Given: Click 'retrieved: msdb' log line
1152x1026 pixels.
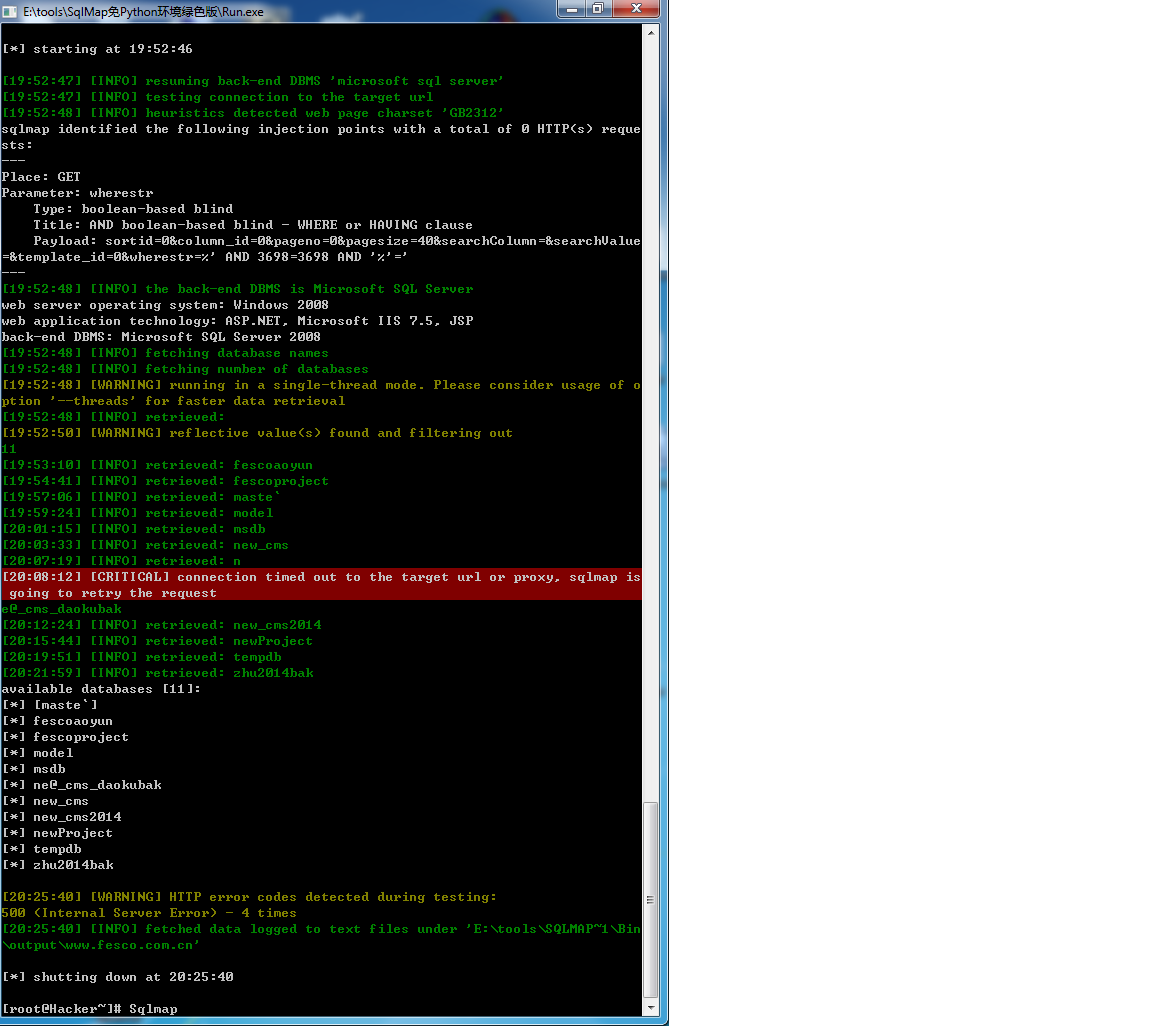Looking at the screenshot, I should (134, 529).
